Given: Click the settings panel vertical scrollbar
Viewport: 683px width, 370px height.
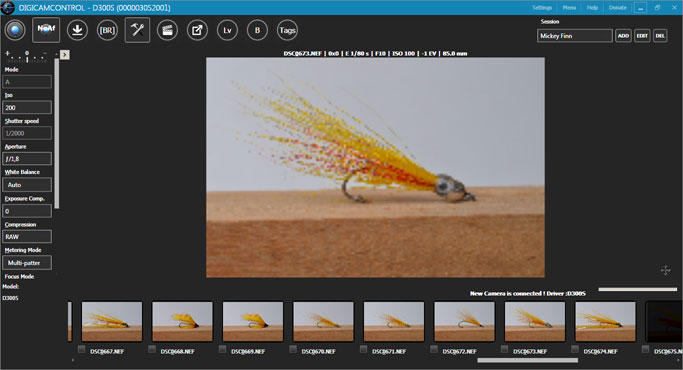Looking at the screenshot, I should click(57, 133).
